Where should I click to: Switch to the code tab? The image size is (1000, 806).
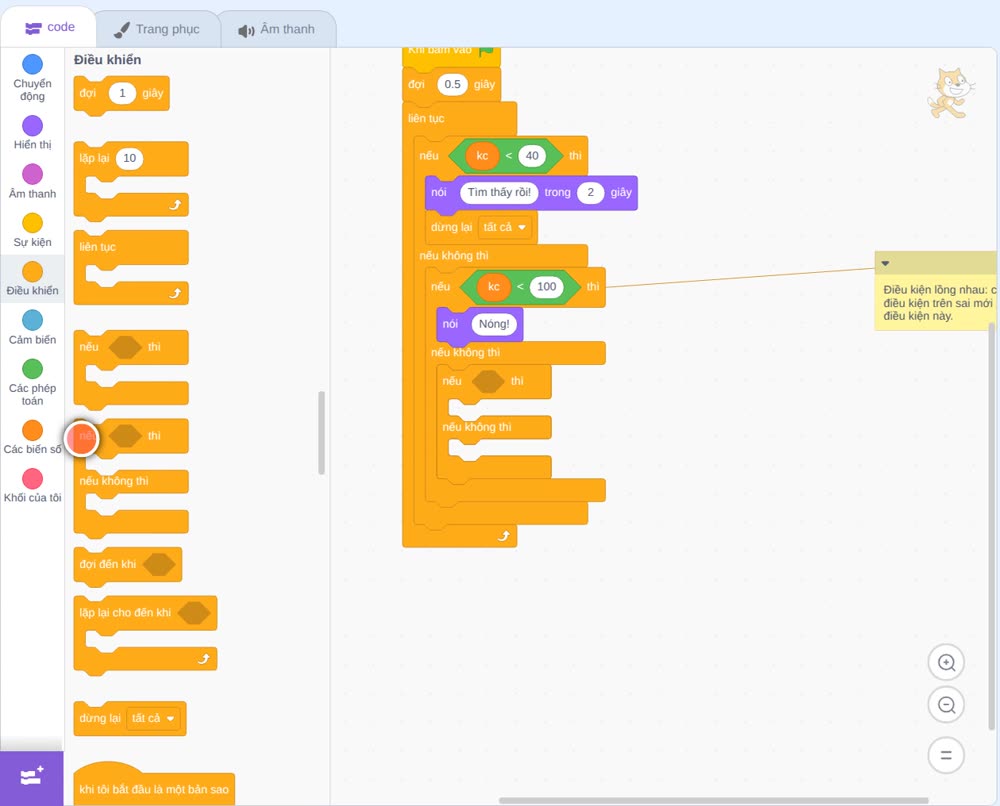coord(49,27)
